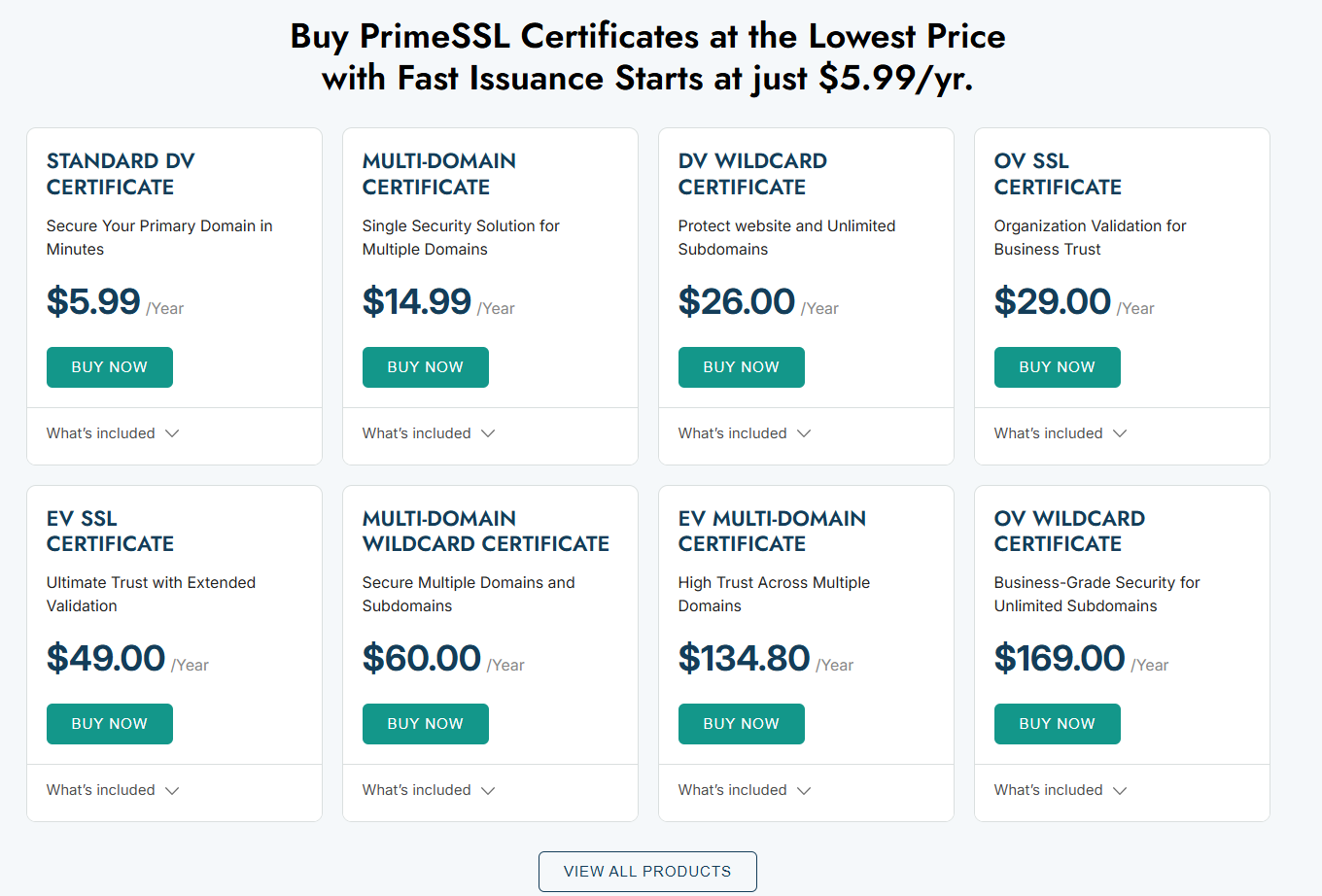The height and width of the screenshot is (896, 1322).
Task: Buy the $5.99 Standard DV Certificate
Action: [x=110, y=367]
